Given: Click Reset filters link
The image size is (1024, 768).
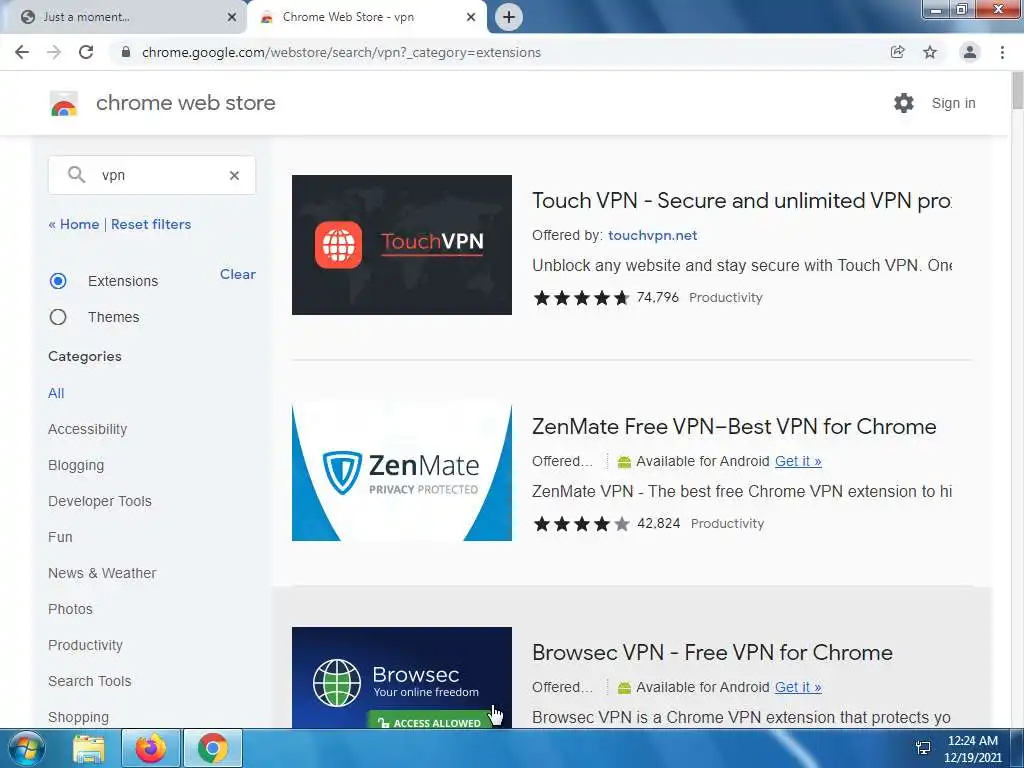Looking at the screenshot, I should pyautogui.click(x=151, y=224).
